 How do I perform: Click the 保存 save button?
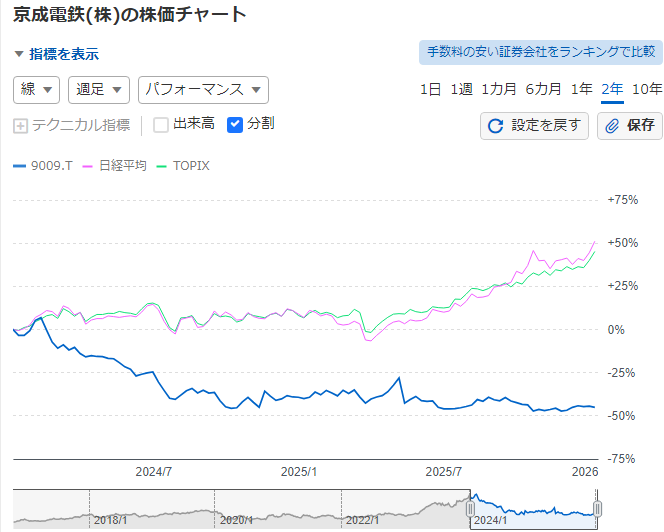pyautogui.click(x=630, y=126)
